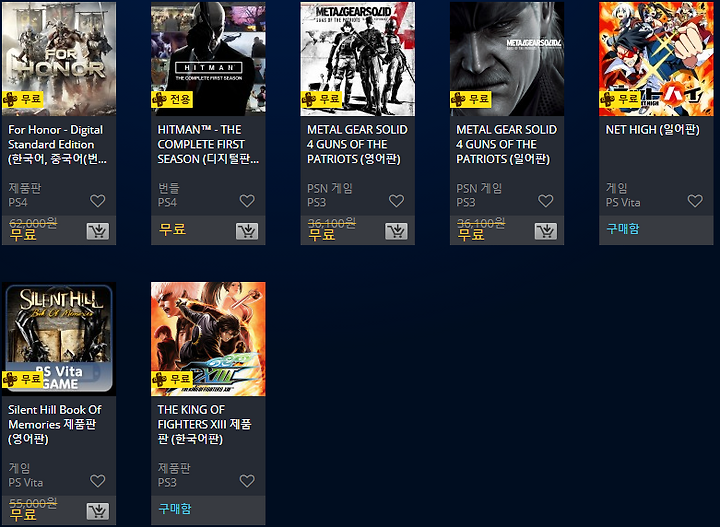Screen dimensions: 720x527
Task: Click 구매함 label under NET HIGH
Action: point(623,229)
